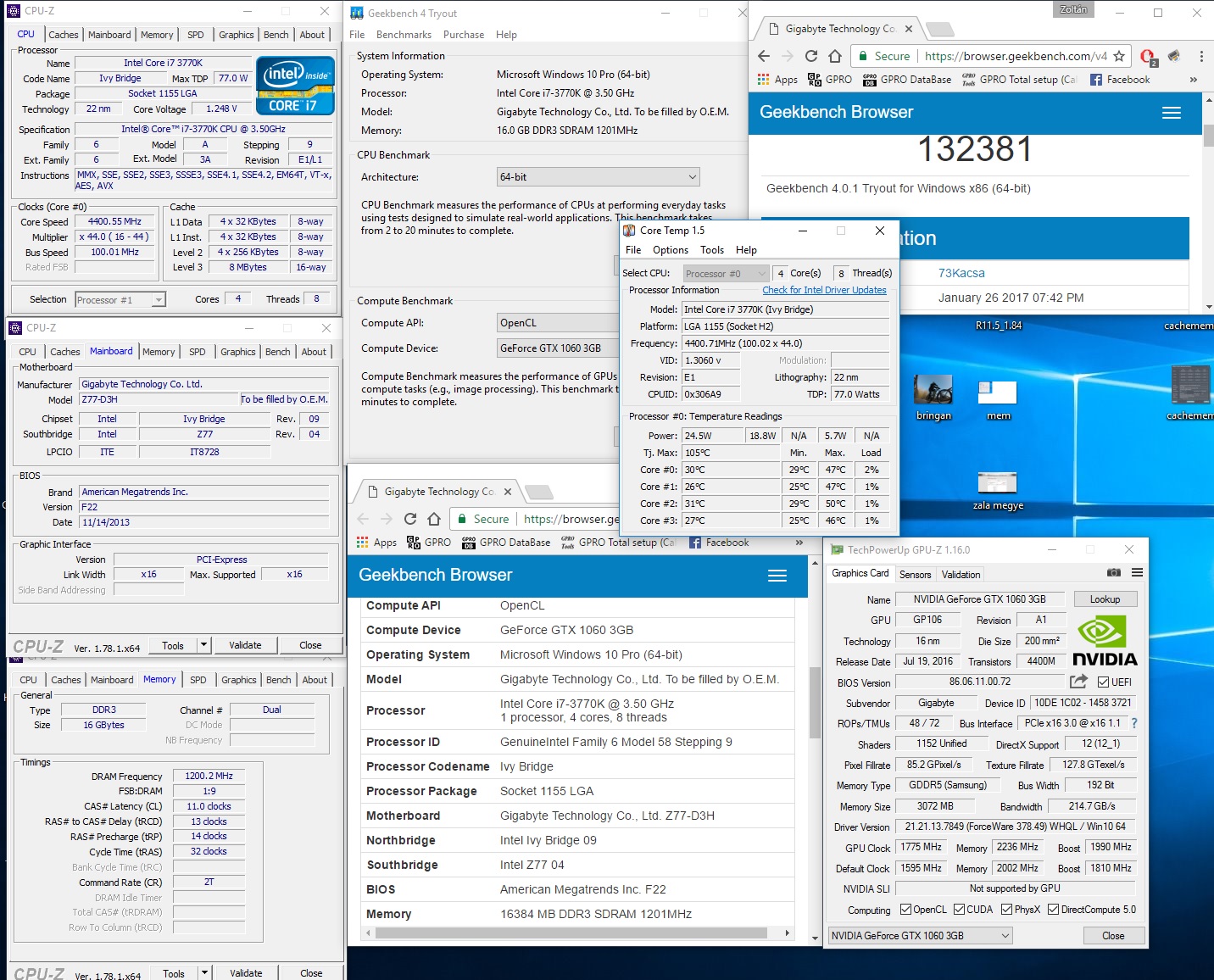
Task: Open the 73Kacsa user link
Action: tap(961, 273)
